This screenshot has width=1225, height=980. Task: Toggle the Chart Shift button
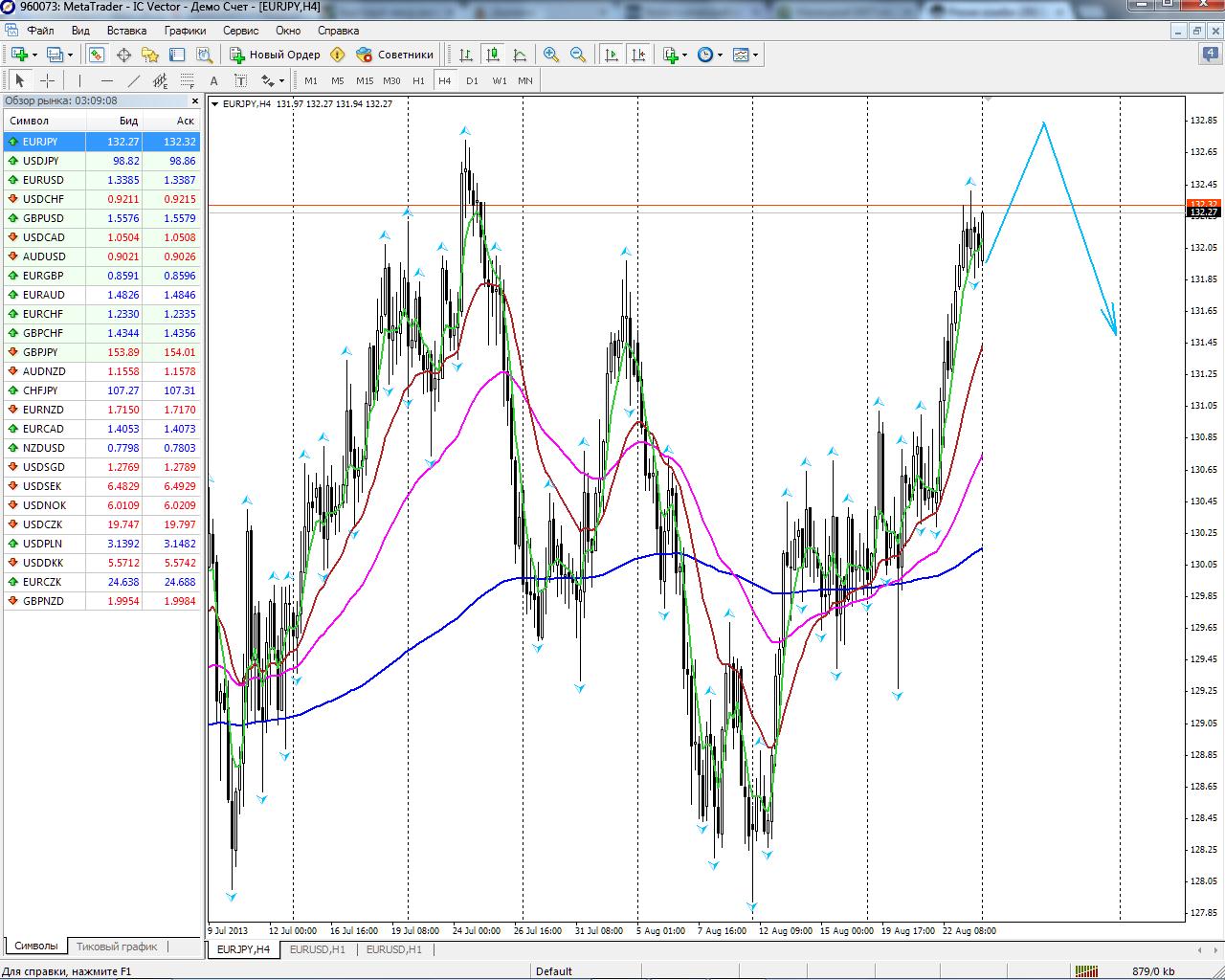click(x=638, y=55)
